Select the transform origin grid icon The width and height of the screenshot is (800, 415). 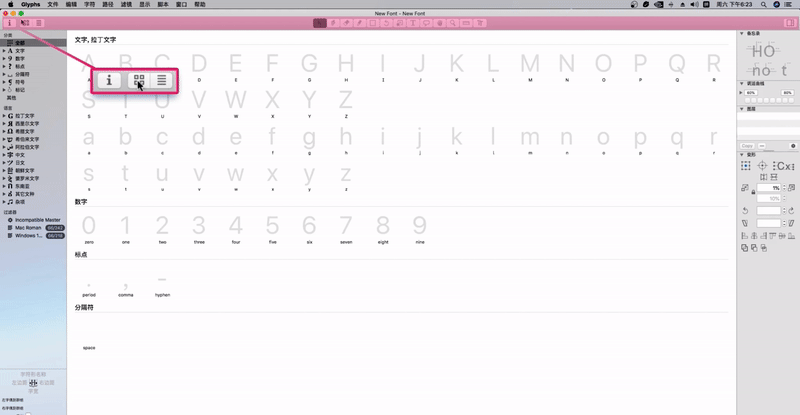745,166
